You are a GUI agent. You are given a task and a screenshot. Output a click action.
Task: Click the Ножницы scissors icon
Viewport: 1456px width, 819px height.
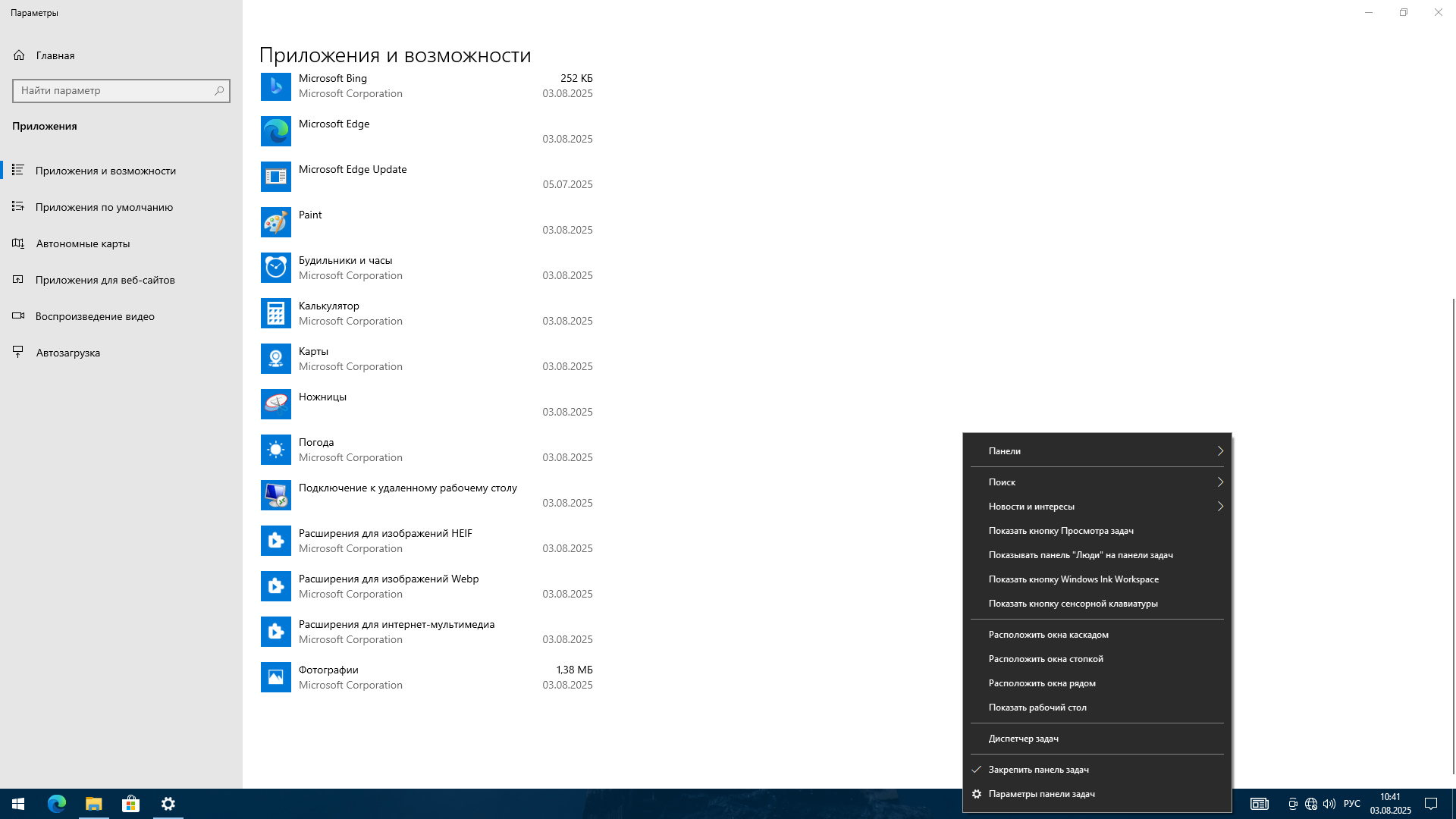(276, 404)
